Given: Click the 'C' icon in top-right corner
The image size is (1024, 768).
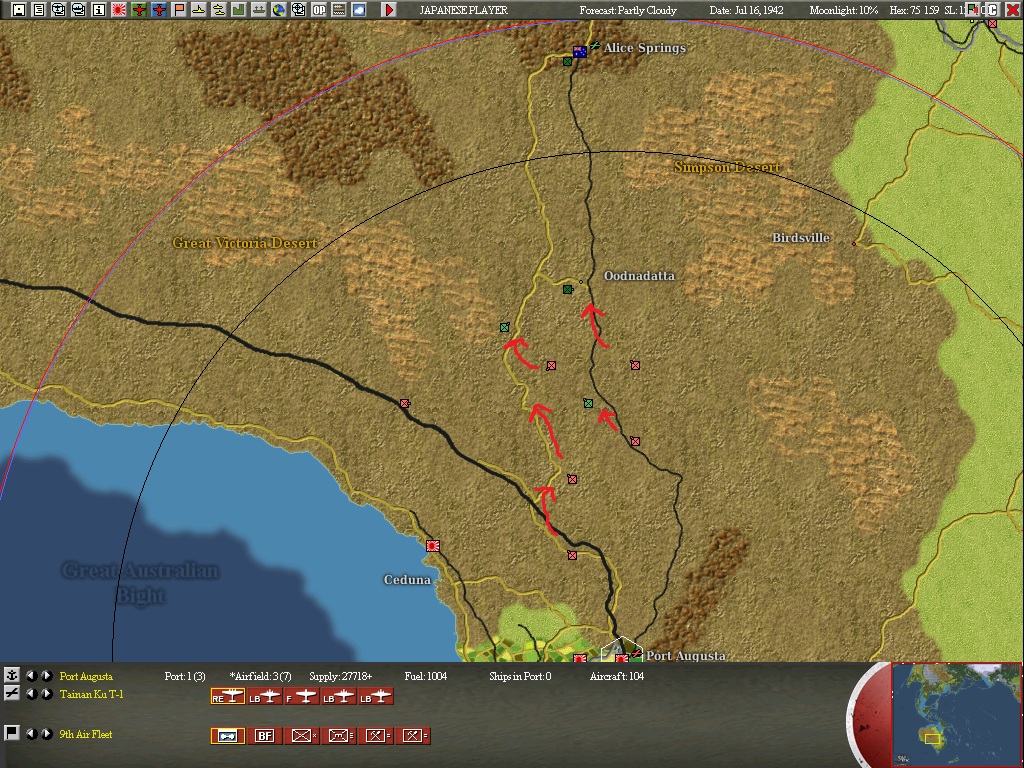Looking at the screenshot, I should pyautogui.click(x=991, y=10).
